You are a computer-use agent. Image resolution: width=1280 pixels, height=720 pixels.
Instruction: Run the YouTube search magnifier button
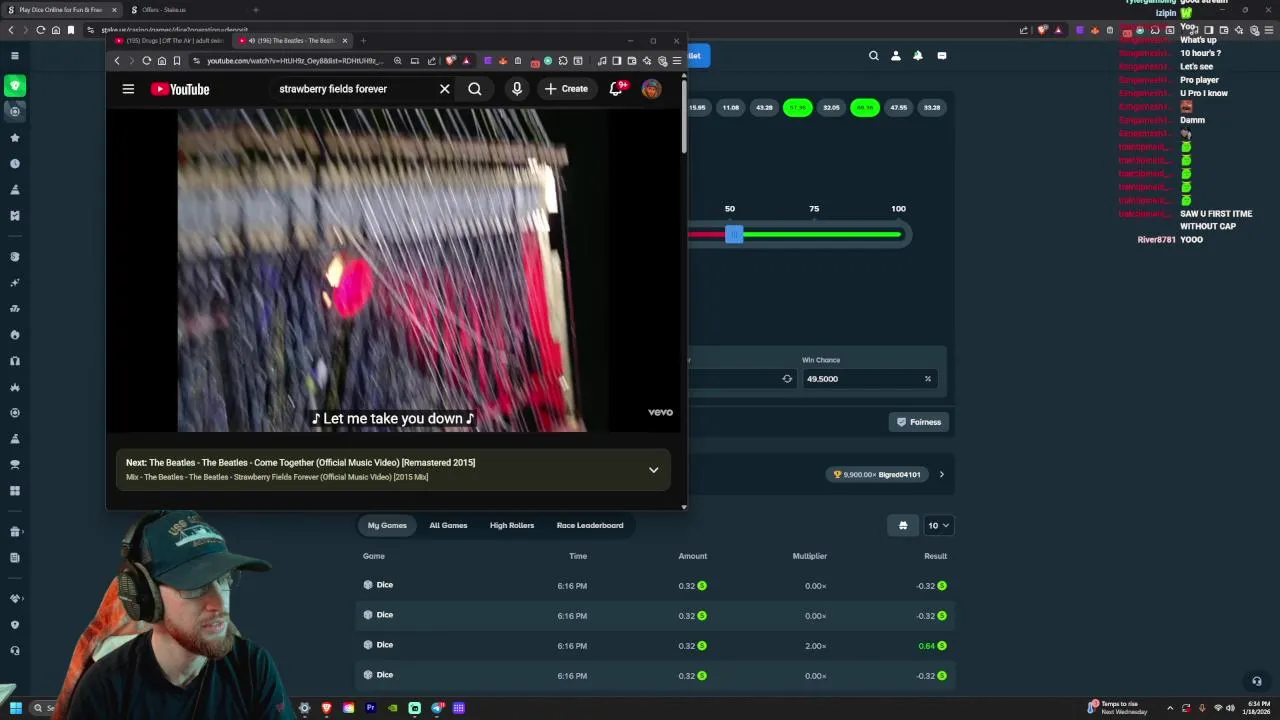click(x=475, y=89)
